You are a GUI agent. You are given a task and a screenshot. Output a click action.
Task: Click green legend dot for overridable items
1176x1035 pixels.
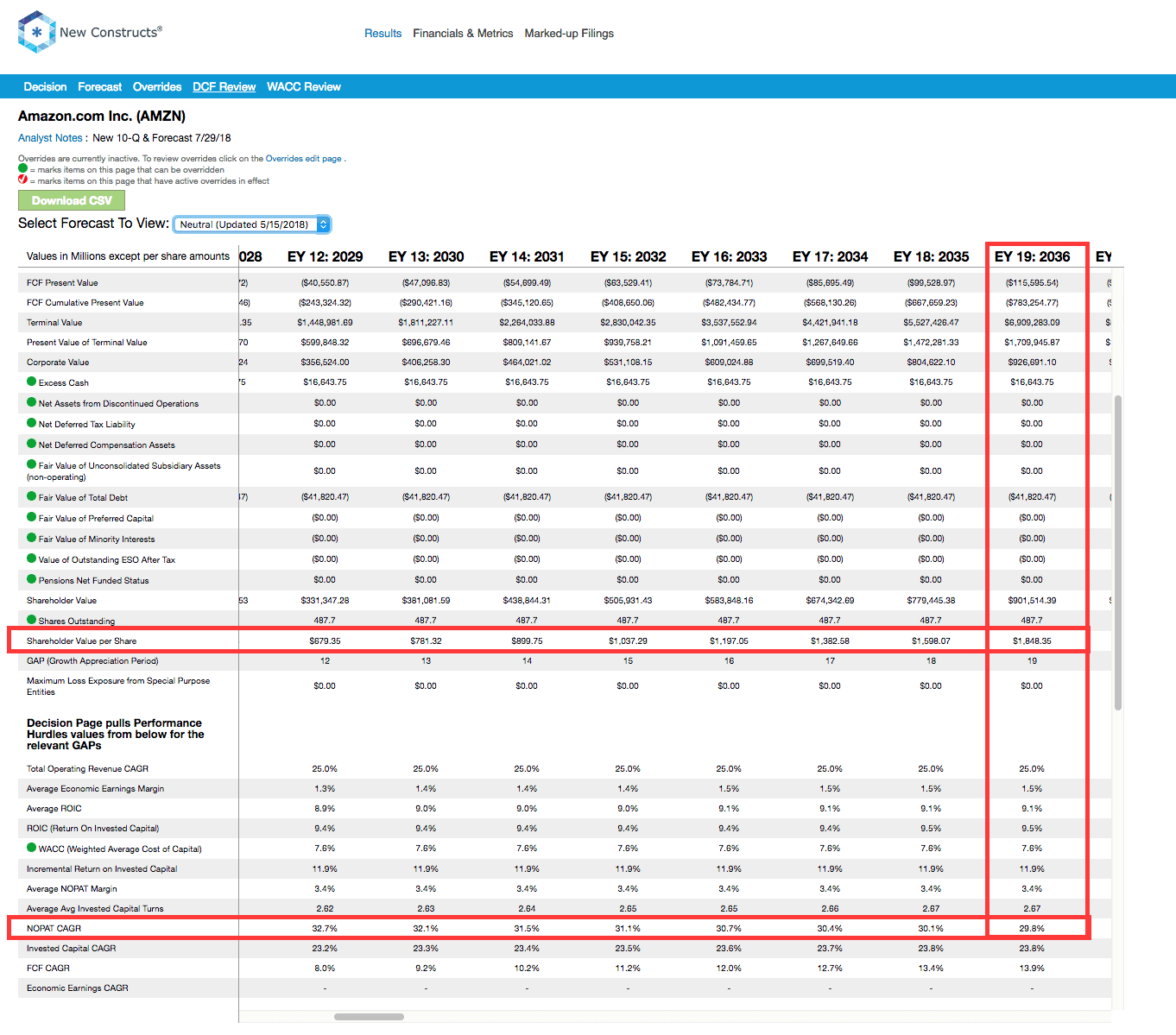click(x=23, y=169)
